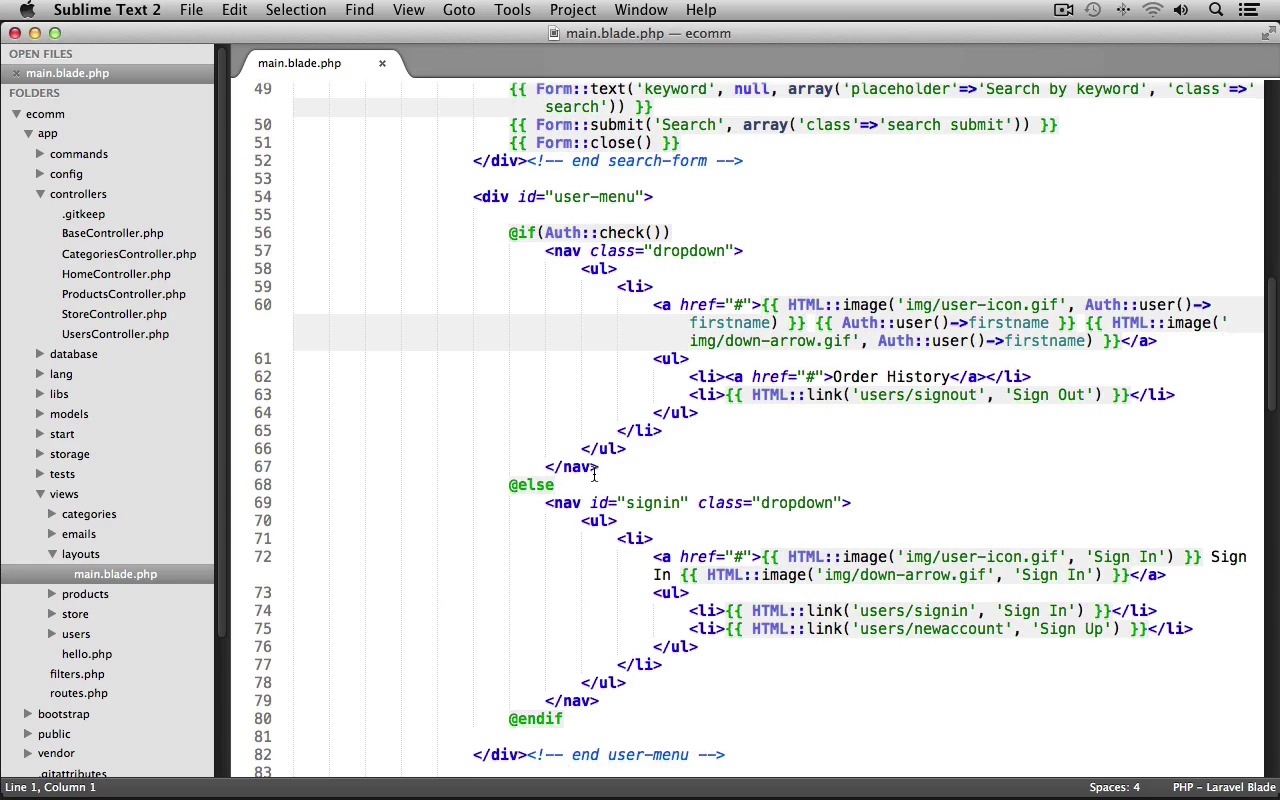The height and width of the screenshot is (800, 1280).
Task: Expand the commands folder
Action: coord(40,154)
